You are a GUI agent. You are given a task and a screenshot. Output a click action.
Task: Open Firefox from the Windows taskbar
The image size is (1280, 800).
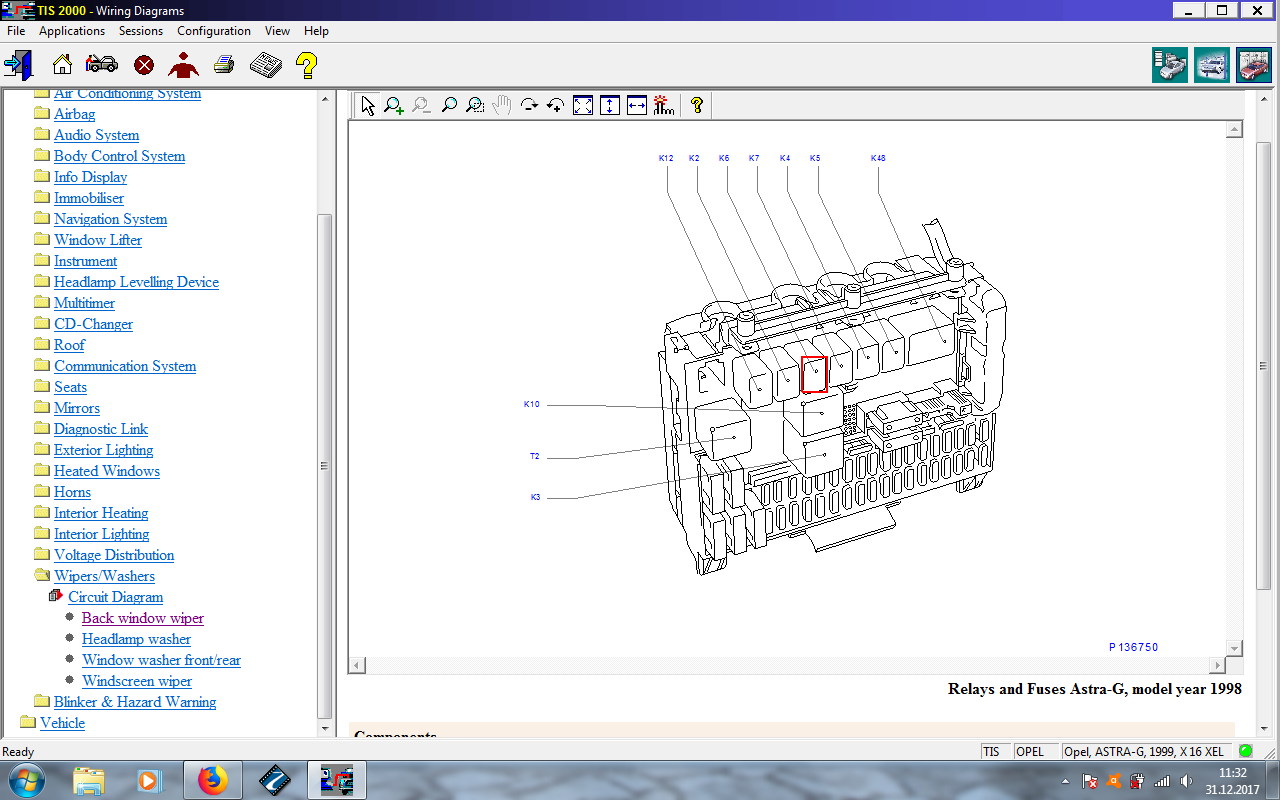pos(212,780)
